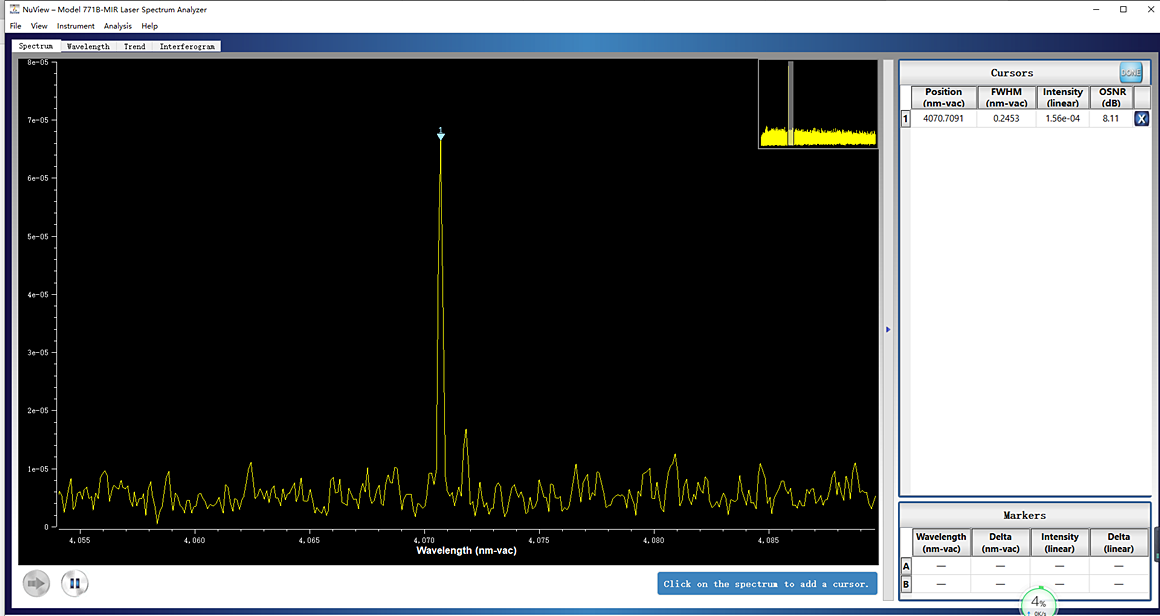Open the Analysis menu
The image size is (1160, 616).
click(x=117, y=26)
